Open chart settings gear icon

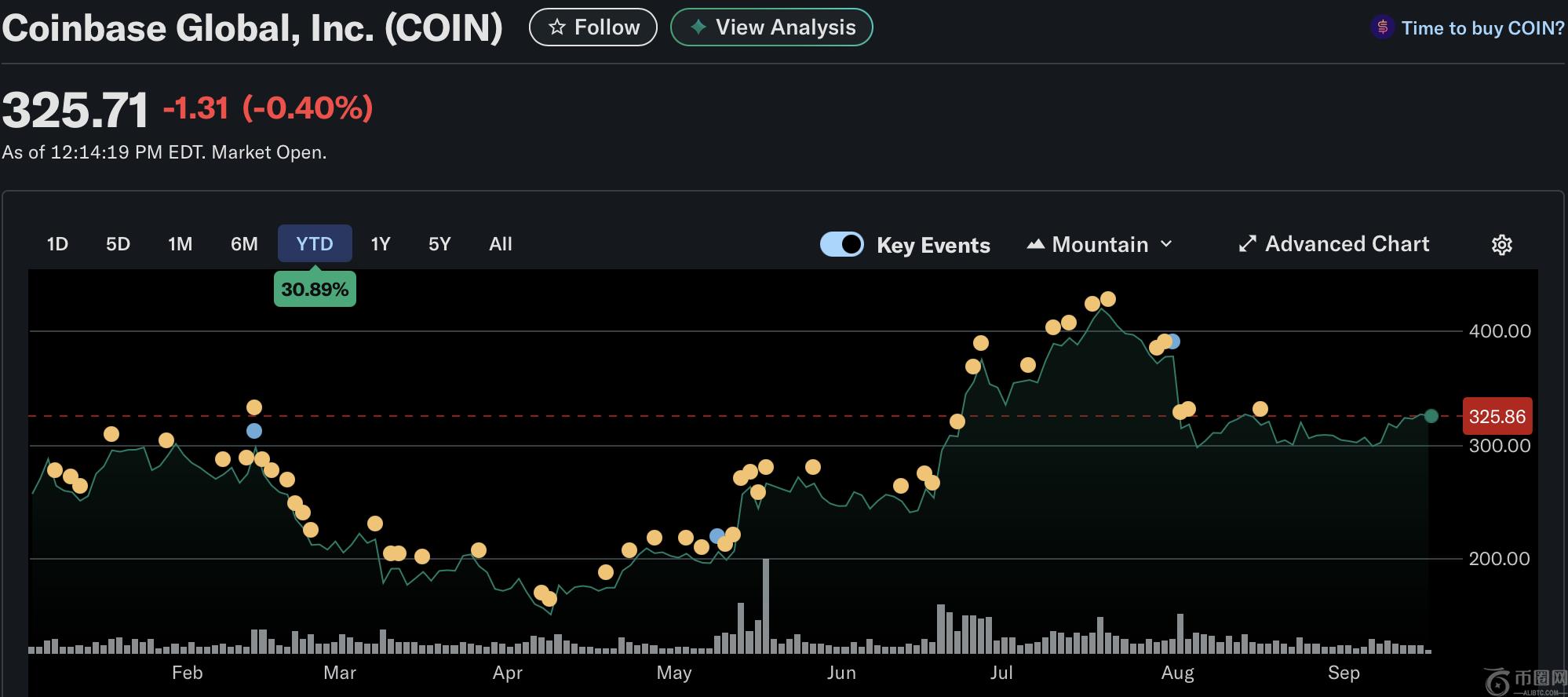(x=1501, y=245)
